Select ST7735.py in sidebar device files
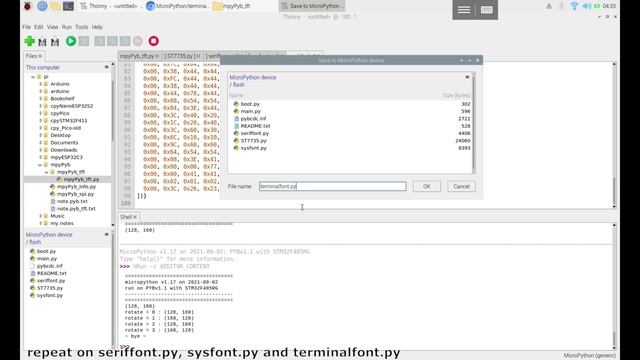 [x=50, y=288]
